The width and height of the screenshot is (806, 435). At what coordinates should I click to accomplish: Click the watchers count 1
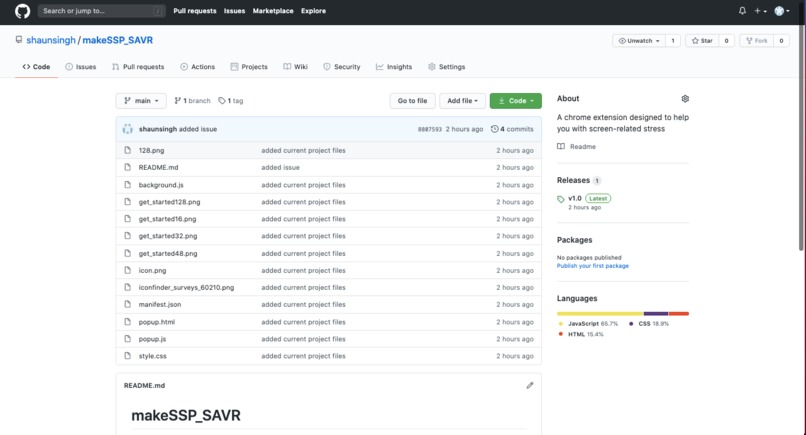coord(673,41)
